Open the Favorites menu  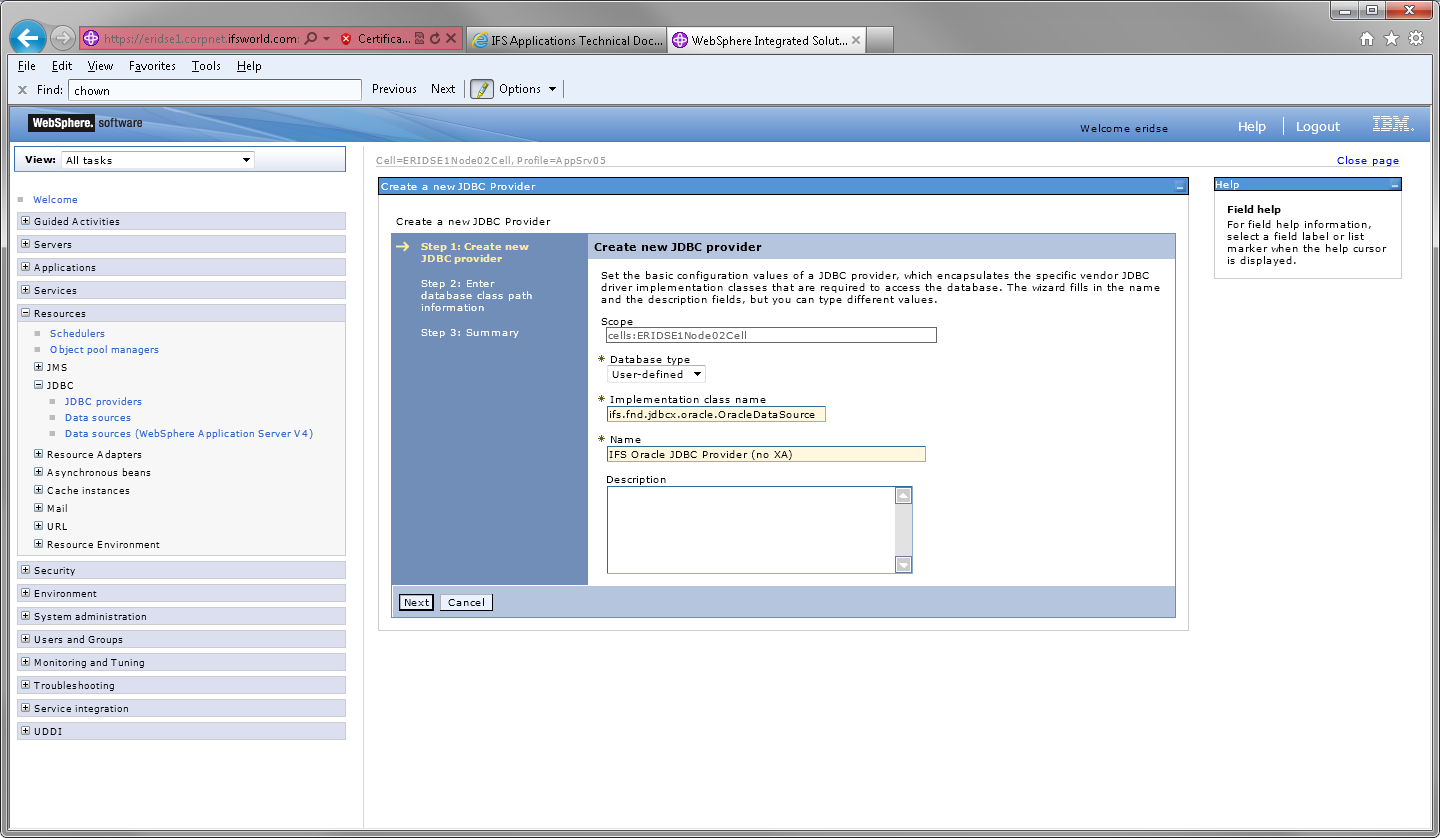[x=152, y=66]
